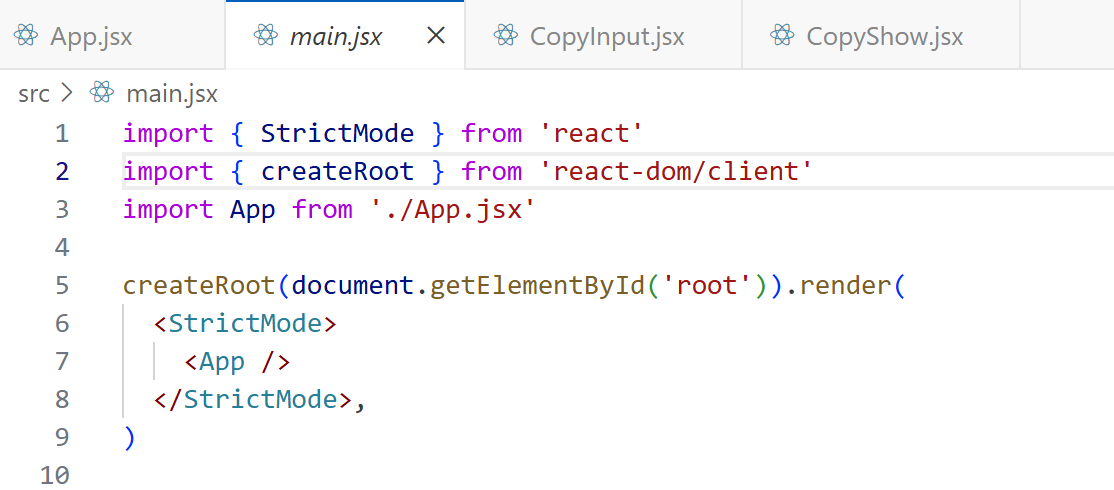Click the word StrictMode on line 1
This screenshot has width=1114, height=490.
pos(337,133)
